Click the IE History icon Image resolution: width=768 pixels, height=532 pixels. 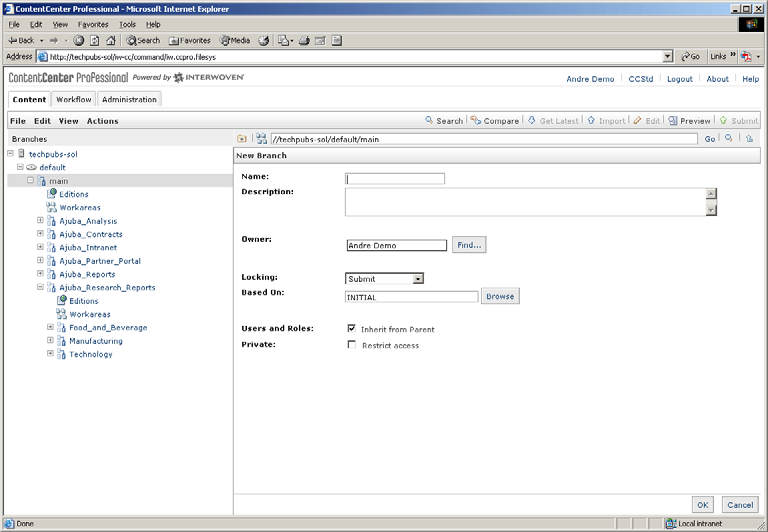[x=264, y=41]
